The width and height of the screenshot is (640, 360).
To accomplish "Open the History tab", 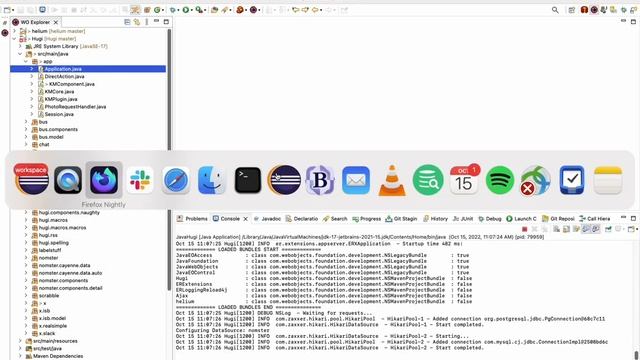I will pos(436,219).
